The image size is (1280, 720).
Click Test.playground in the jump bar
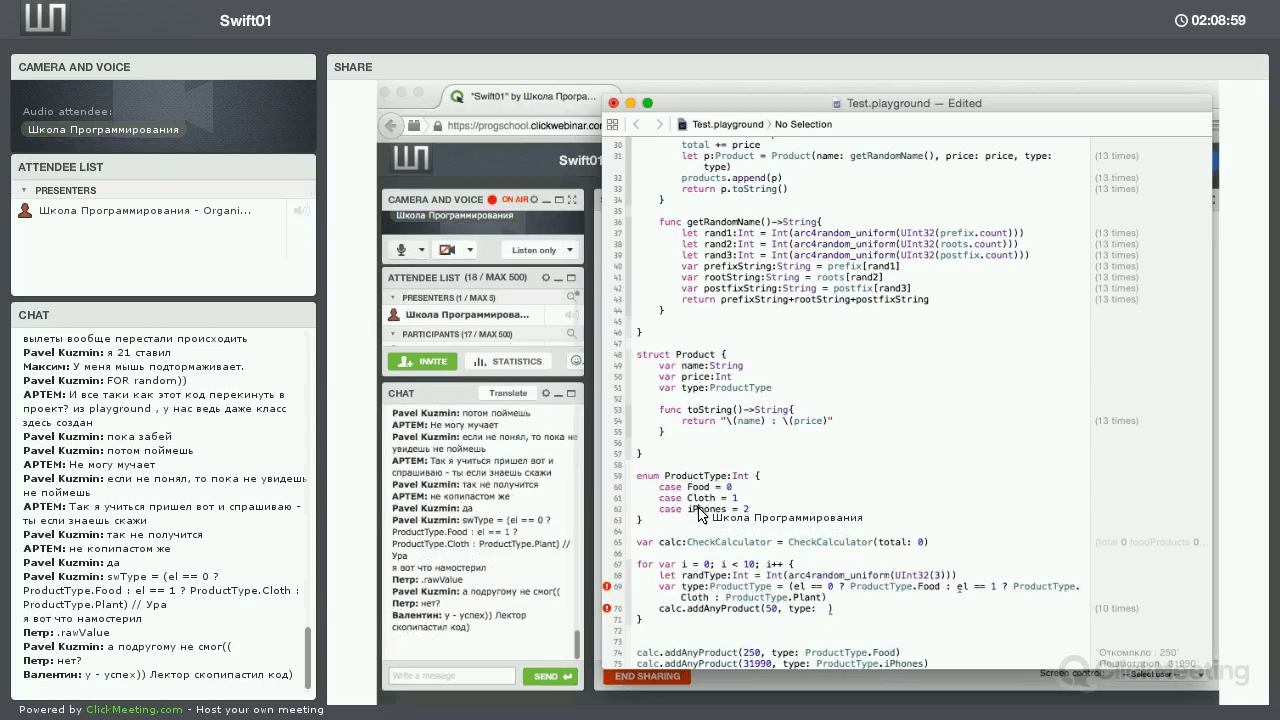[x=727, y=125]
